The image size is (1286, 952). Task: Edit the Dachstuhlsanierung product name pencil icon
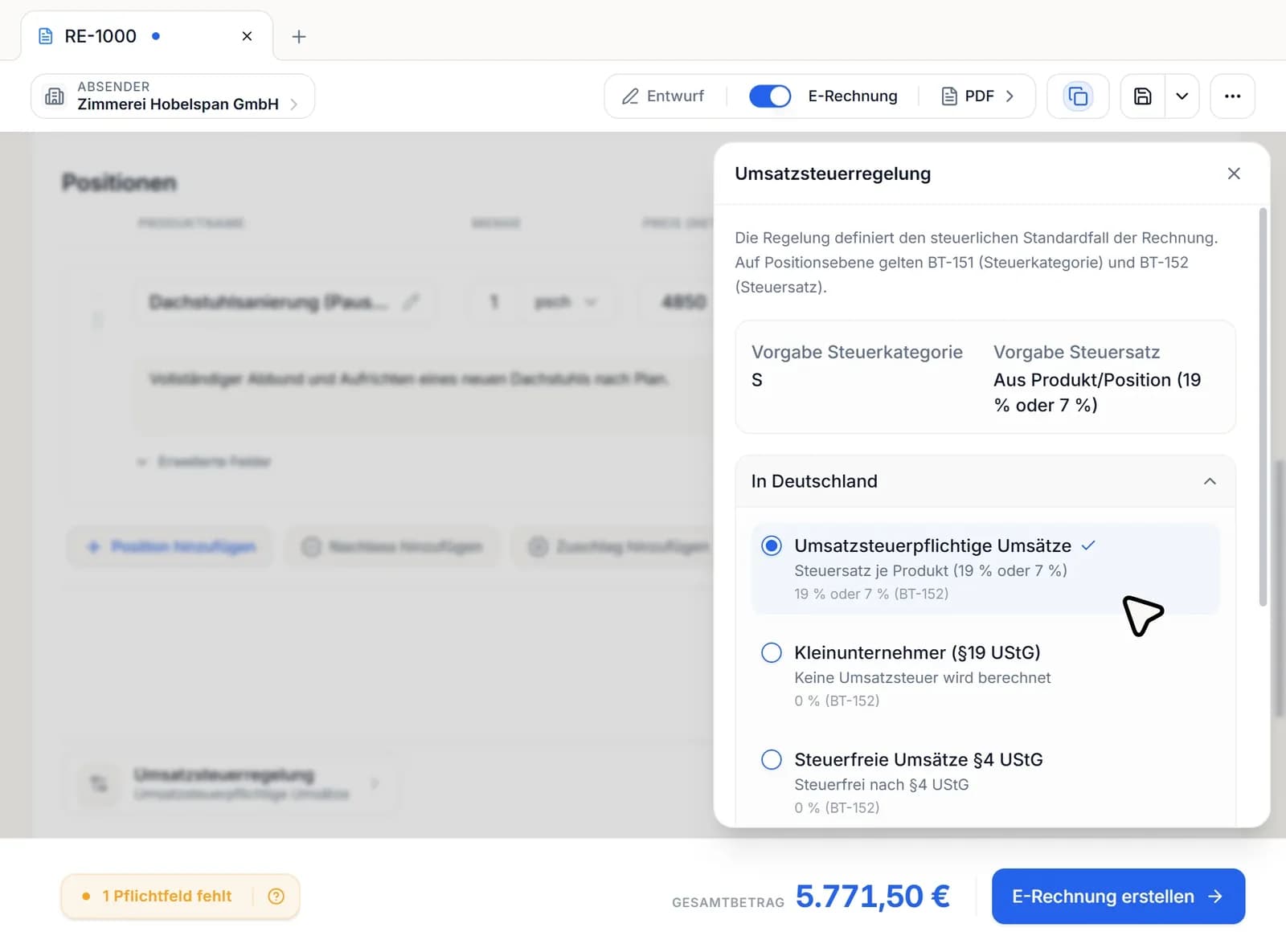411,302
